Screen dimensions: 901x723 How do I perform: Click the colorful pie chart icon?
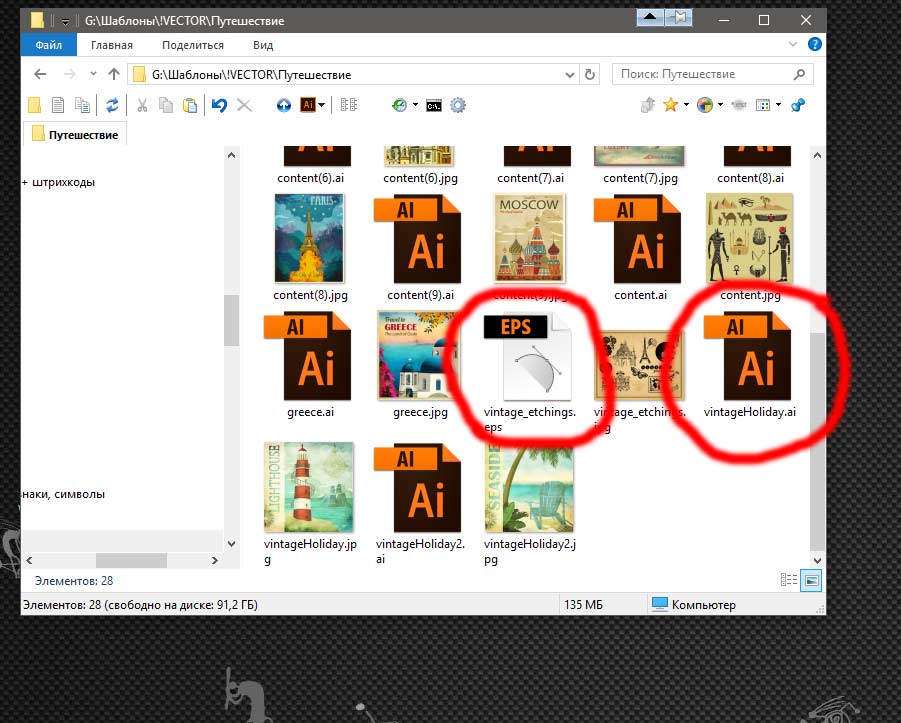point(704,105)
